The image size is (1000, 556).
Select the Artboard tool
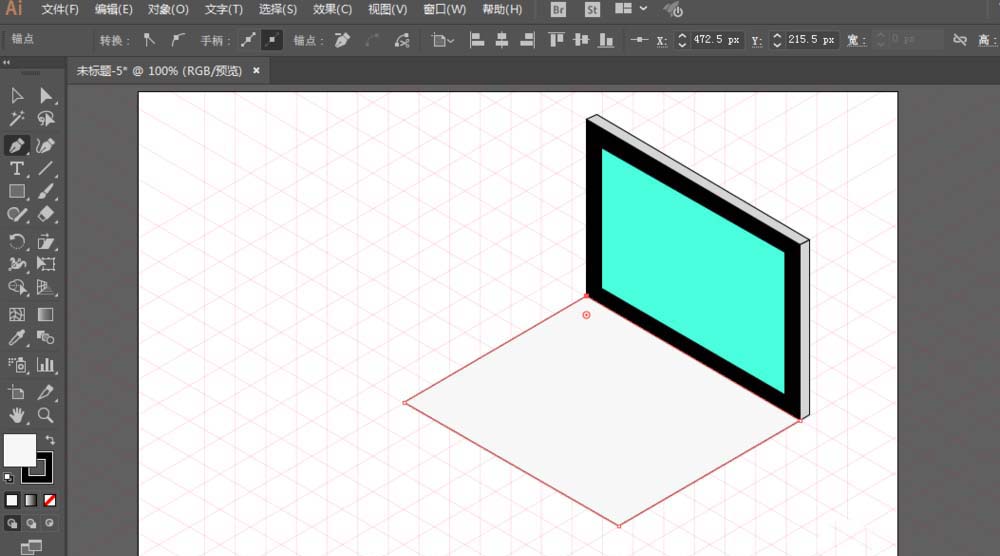(x=17, y=392)
